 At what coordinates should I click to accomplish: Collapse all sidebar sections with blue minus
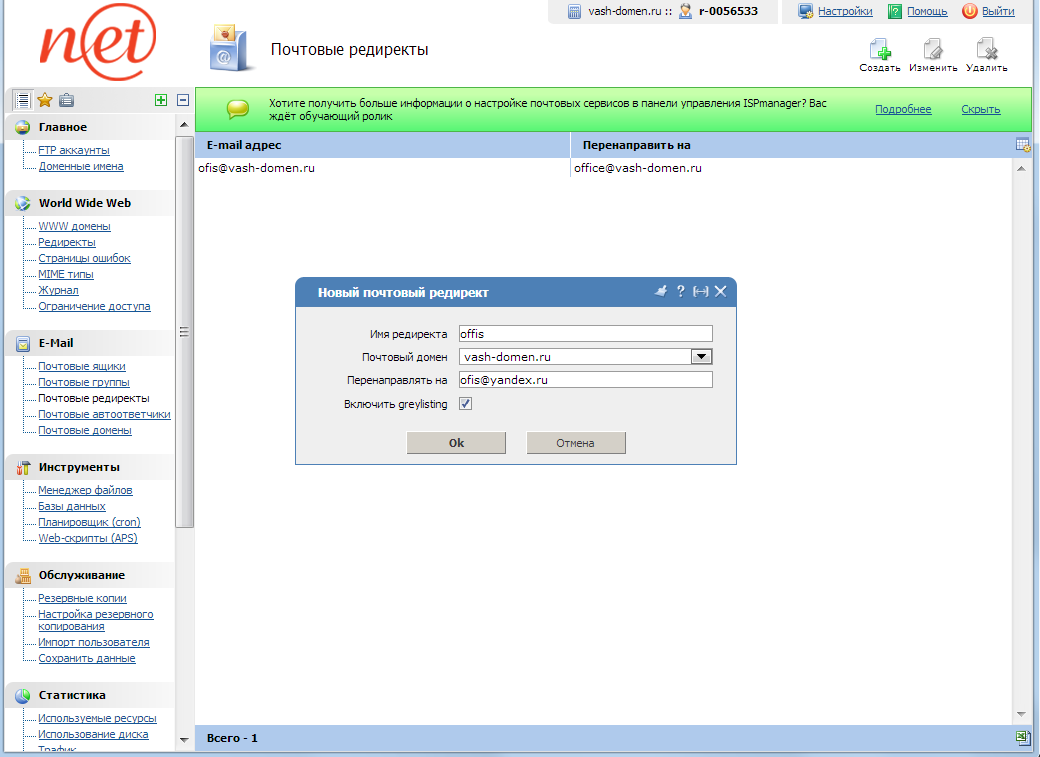[181, 99]
